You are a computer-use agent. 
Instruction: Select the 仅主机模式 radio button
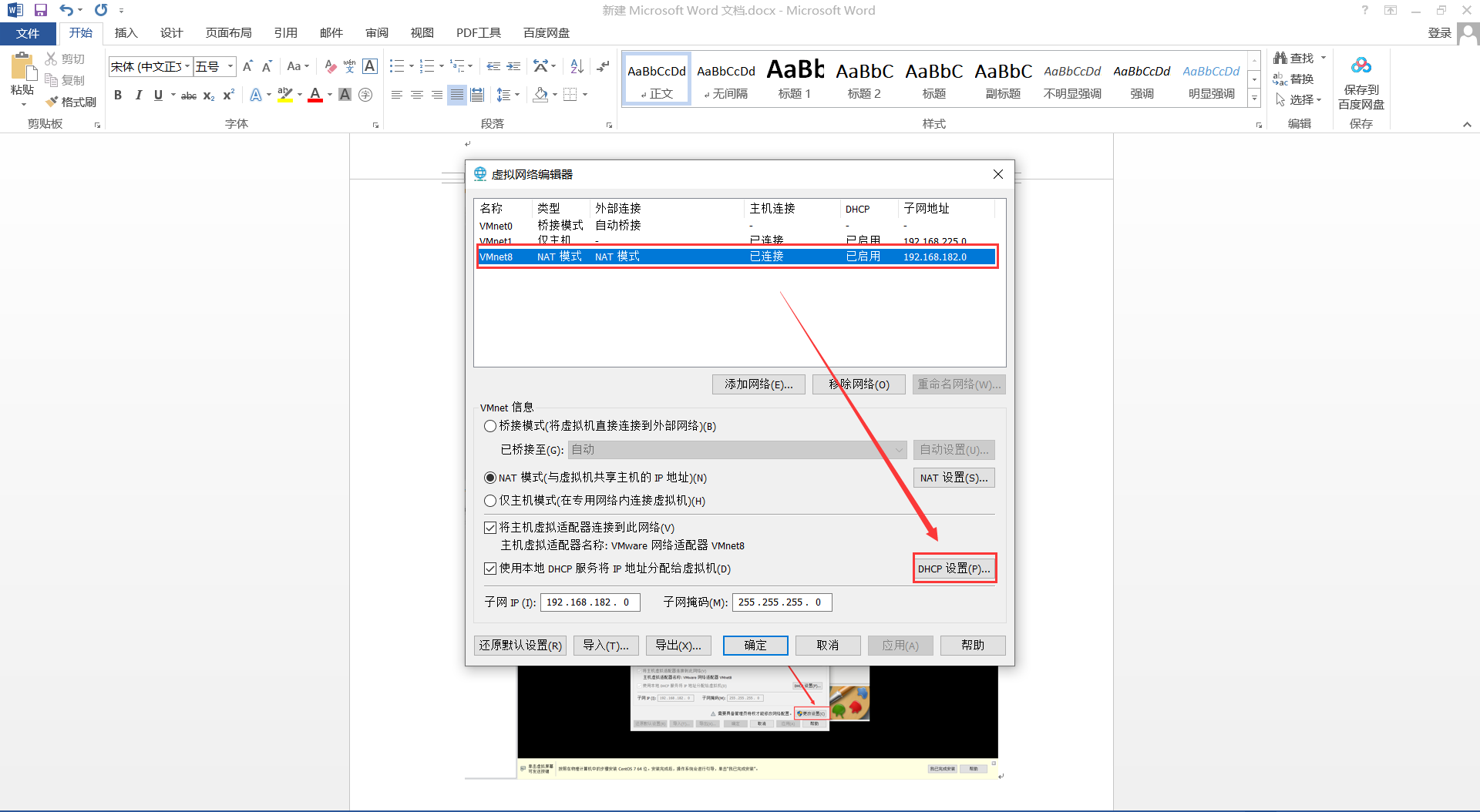tap(490, 501)
